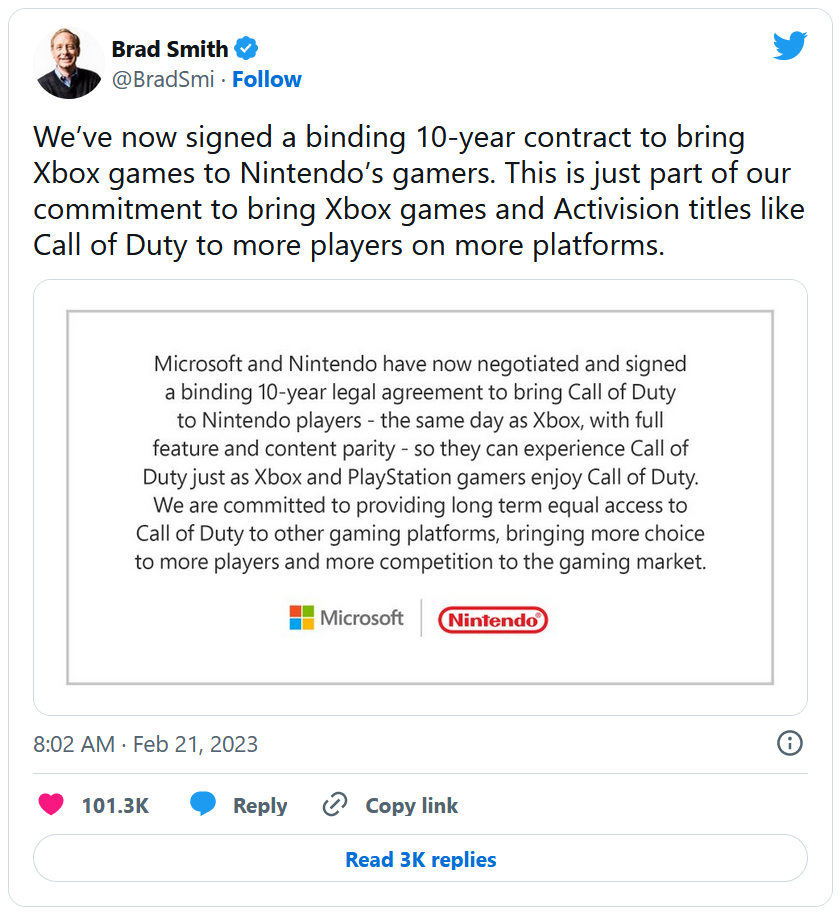The width and height of the screenshot is (840, 917).
Task: Follow the BradSmi account
Action: point(267,80)
